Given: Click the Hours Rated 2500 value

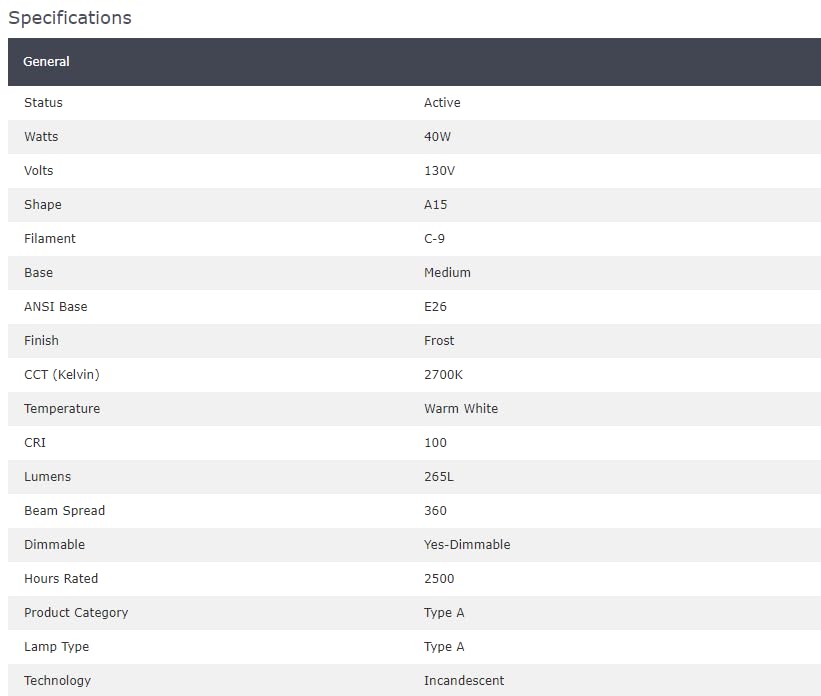Looking at the screenshot, I should point(439,579).
